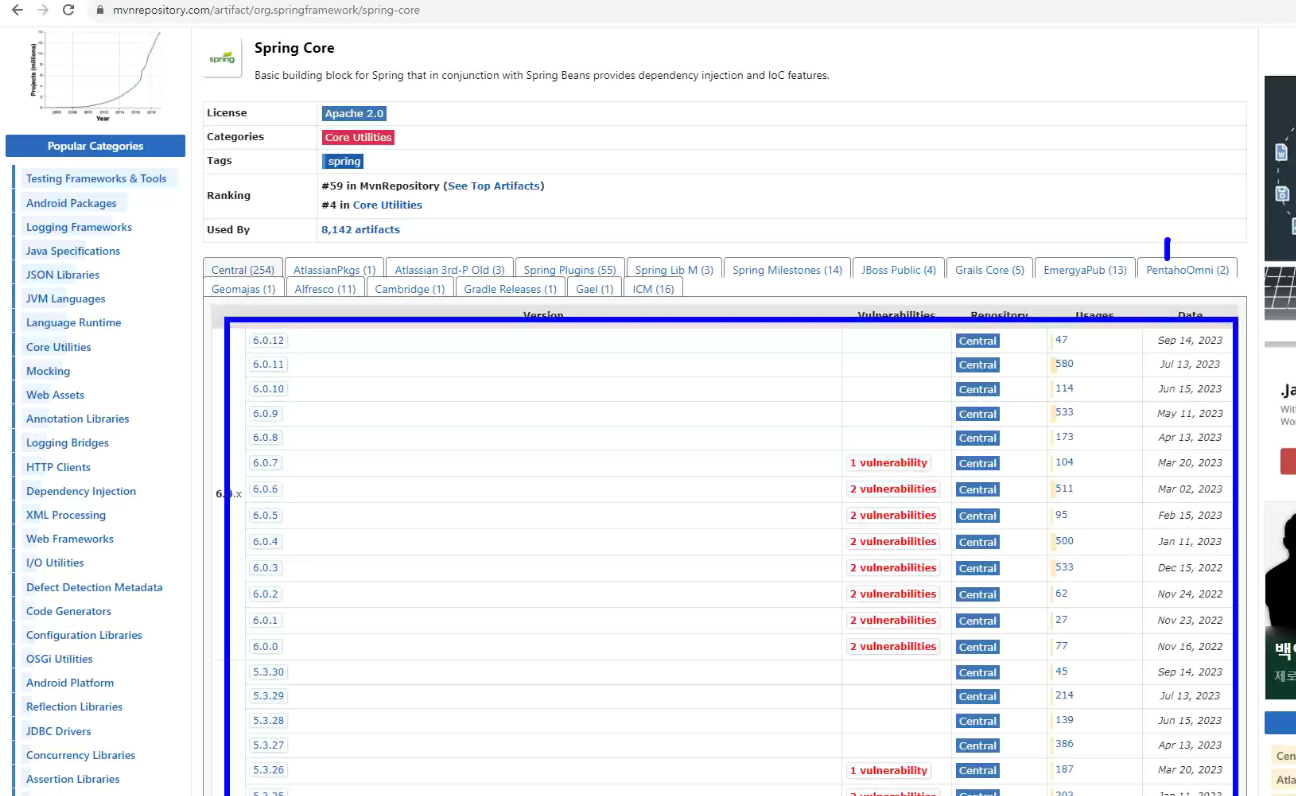This screenshot has height=796, width=1296.
Task: Select the EmergyaPub (13) tab
Action: click(1085, 270)
